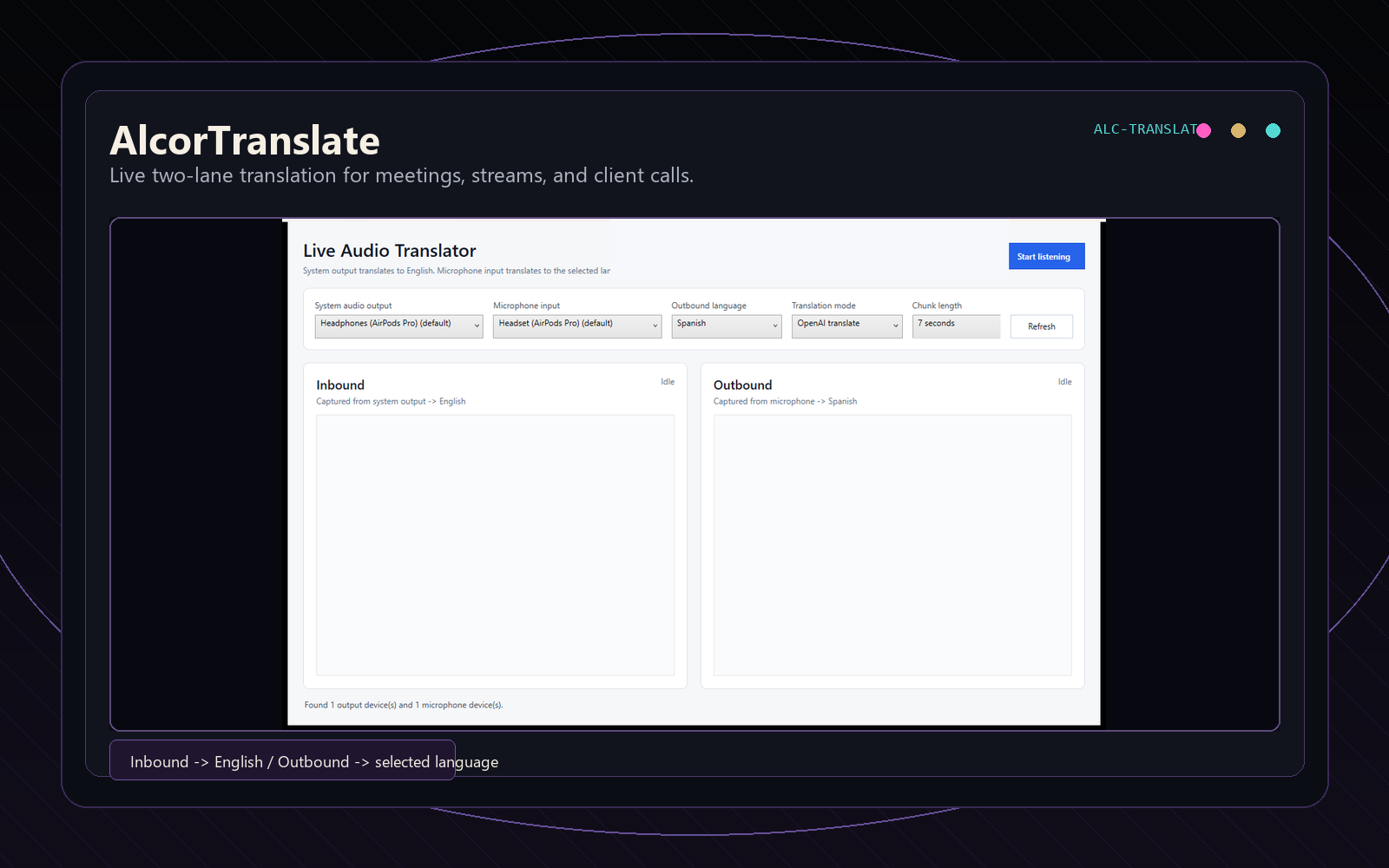Viewport: 1389px width, 868px height.
Task: Click the ALC-TRANSLAT label
Action: coord(1145,129)
